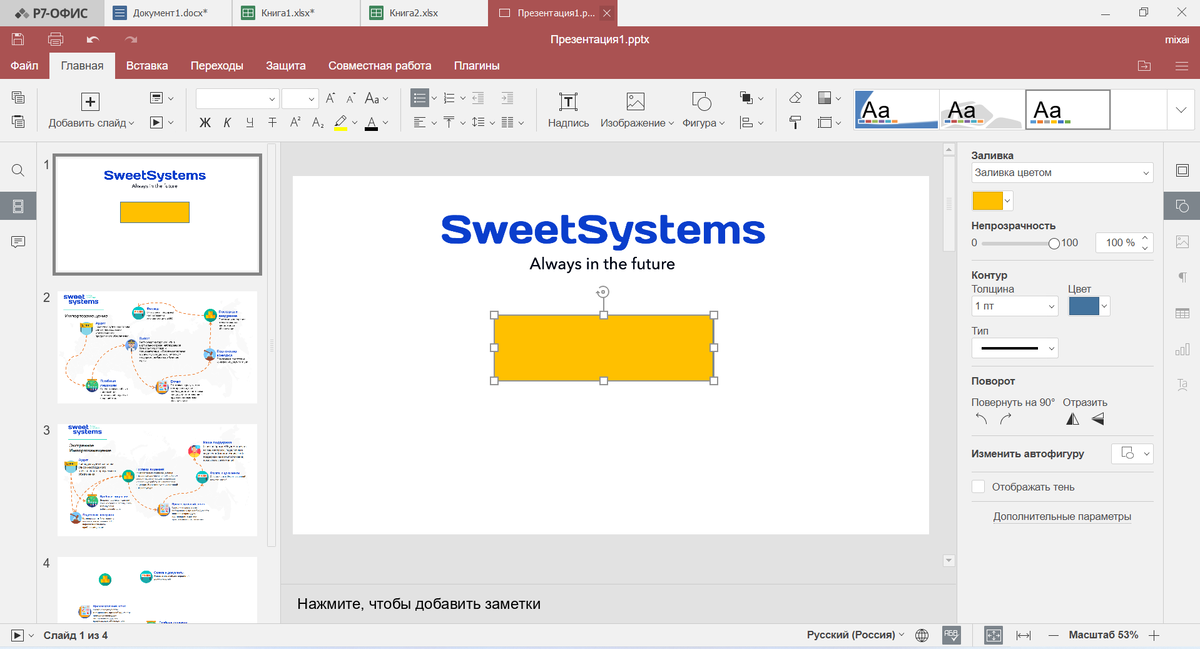Switch to the Защита tab
1200x649 pixels.
tap(286, 66)
